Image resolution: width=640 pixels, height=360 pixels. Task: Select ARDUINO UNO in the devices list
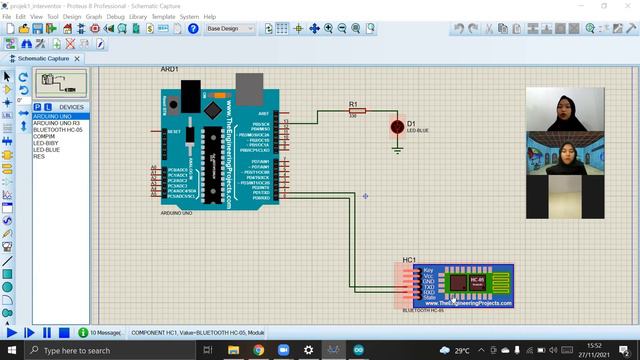click(x=61, y=116)
